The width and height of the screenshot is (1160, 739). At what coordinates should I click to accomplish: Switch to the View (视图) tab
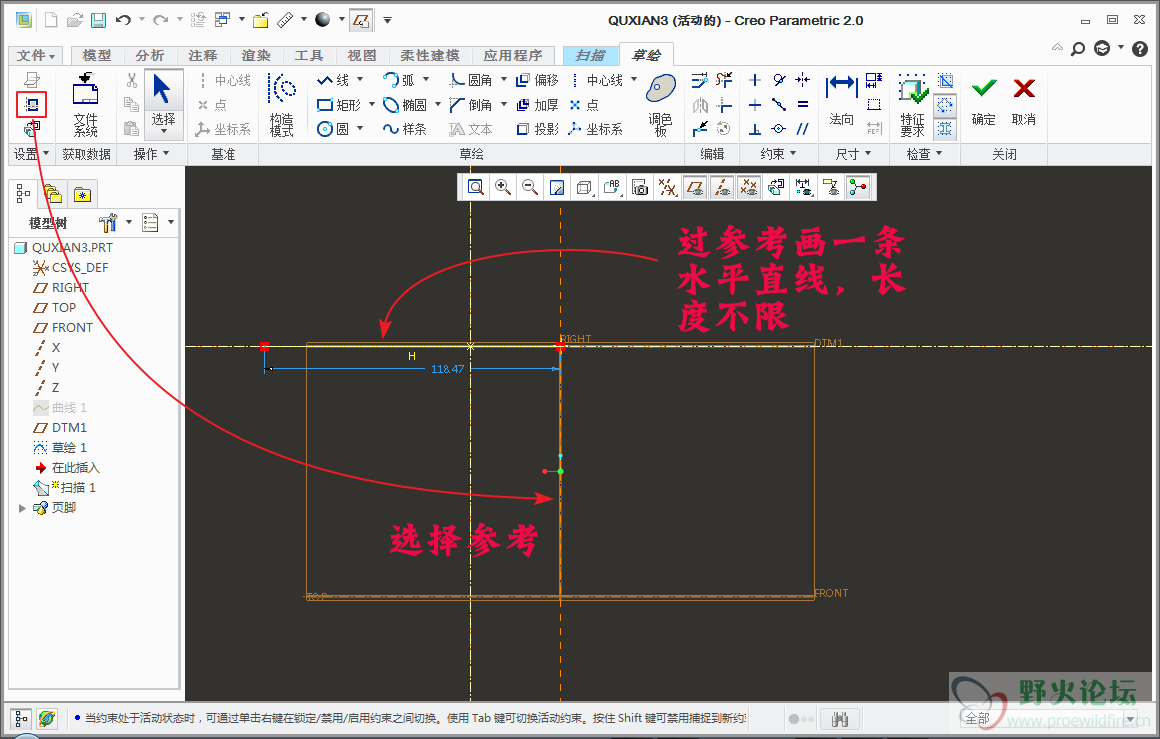(x=362, y=55)
